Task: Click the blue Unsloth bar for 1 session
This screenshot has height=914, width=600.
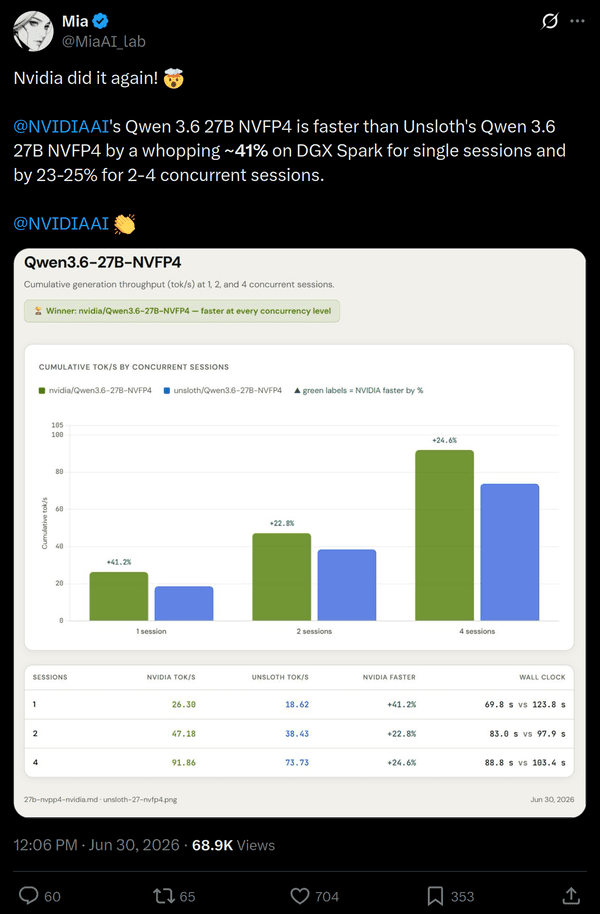Action: 184,603
